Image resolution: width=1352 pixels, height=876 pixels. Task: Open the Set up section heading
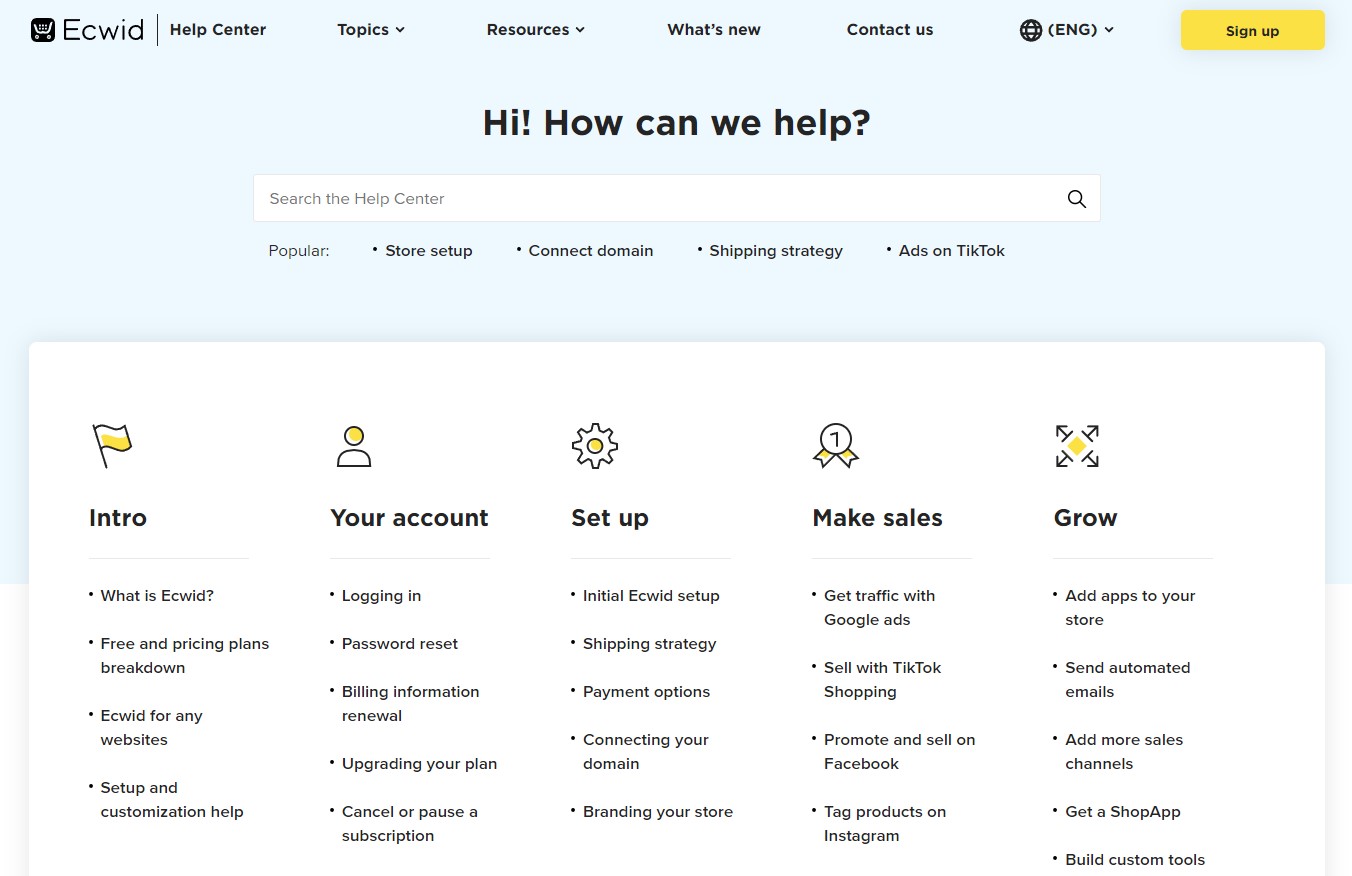pyautogui.click(x=610, y=518)
